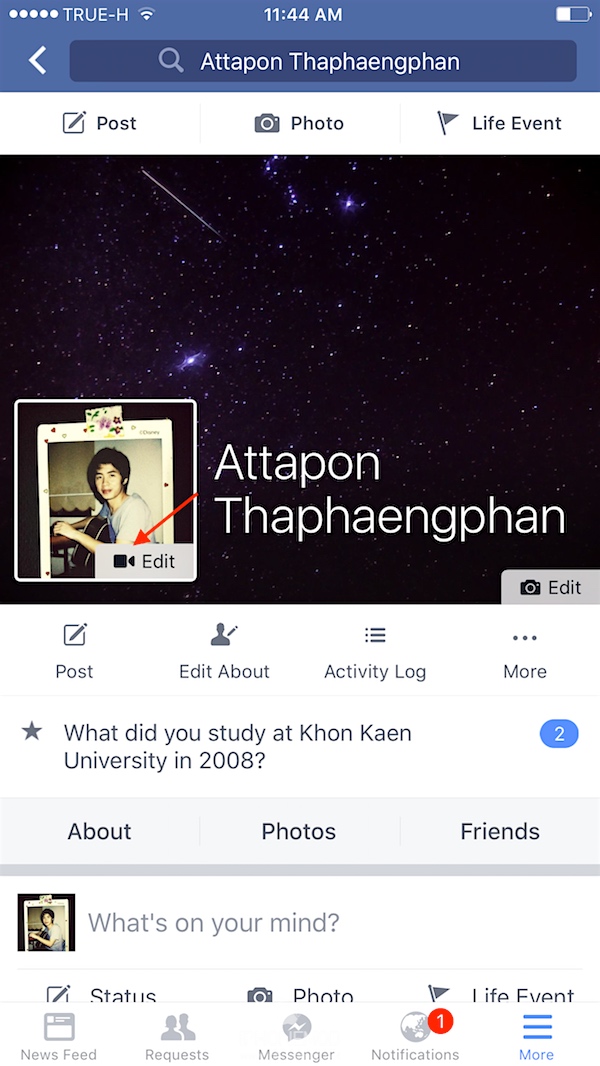
Task: Add a Life Event from top bar
Action: click(499, 123)
